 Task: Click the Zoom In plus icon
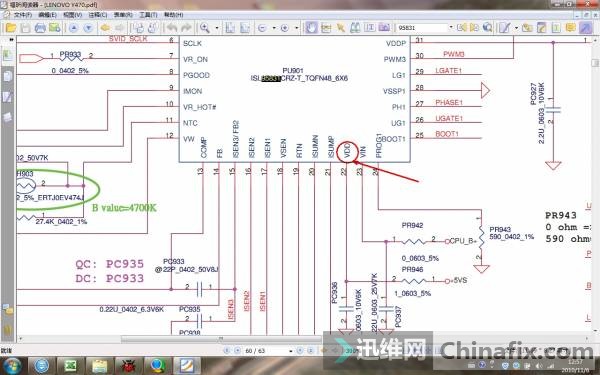click(284, 28)
